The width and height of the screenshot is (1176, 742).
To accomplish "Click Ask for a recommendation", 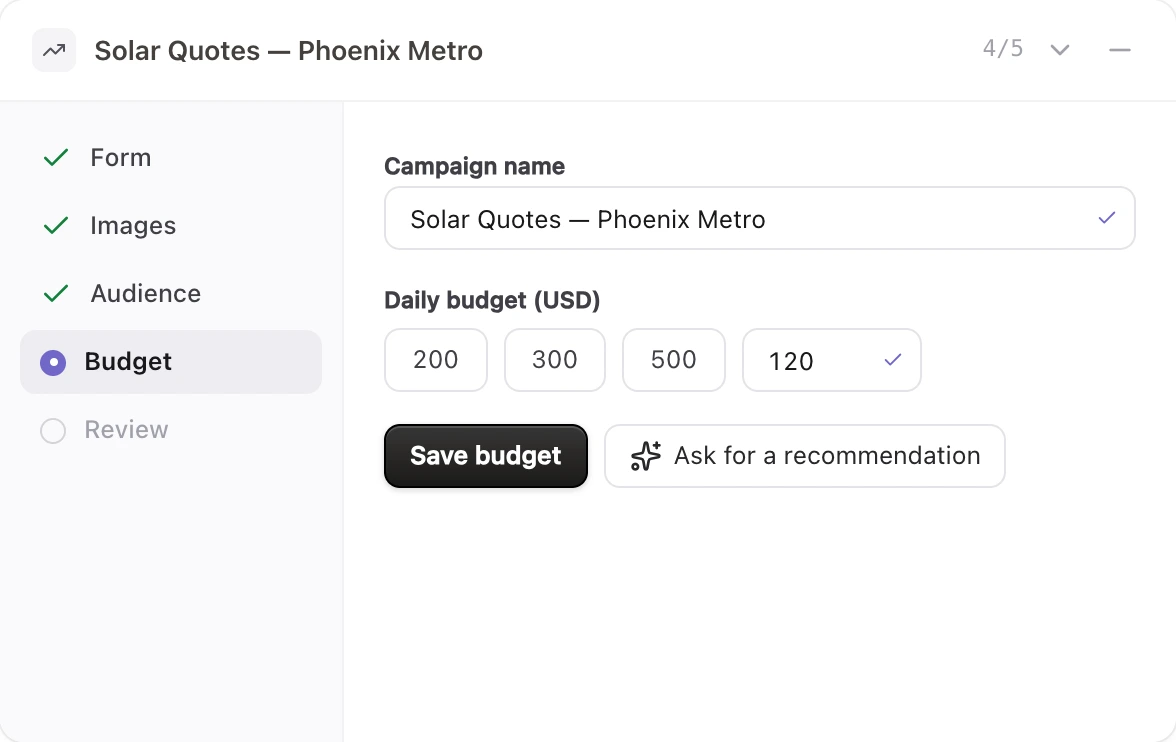I will tap(805, 456).
